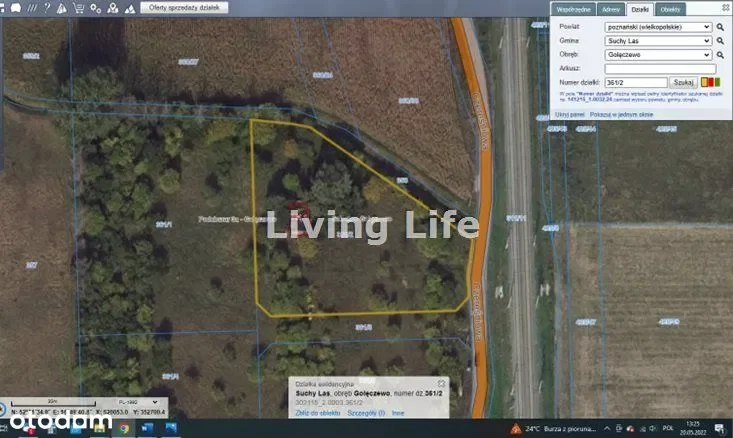Click the magnifier icon beside Obręb
This screenshot has height=438, width=733.
pos(720,54)
